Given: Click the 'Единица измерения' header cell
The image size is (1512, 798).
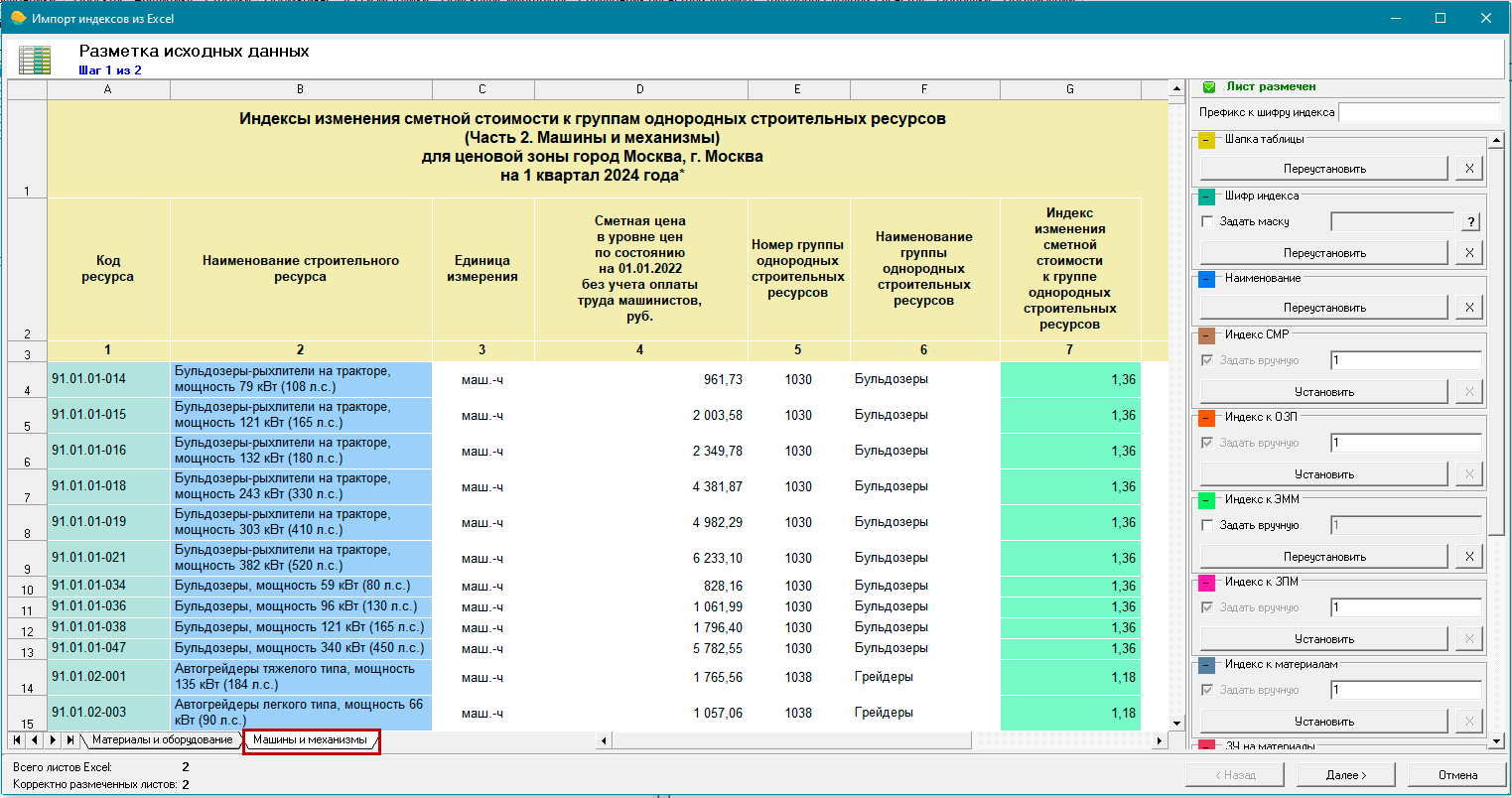Looking at the screenshot, I should 482,269.
